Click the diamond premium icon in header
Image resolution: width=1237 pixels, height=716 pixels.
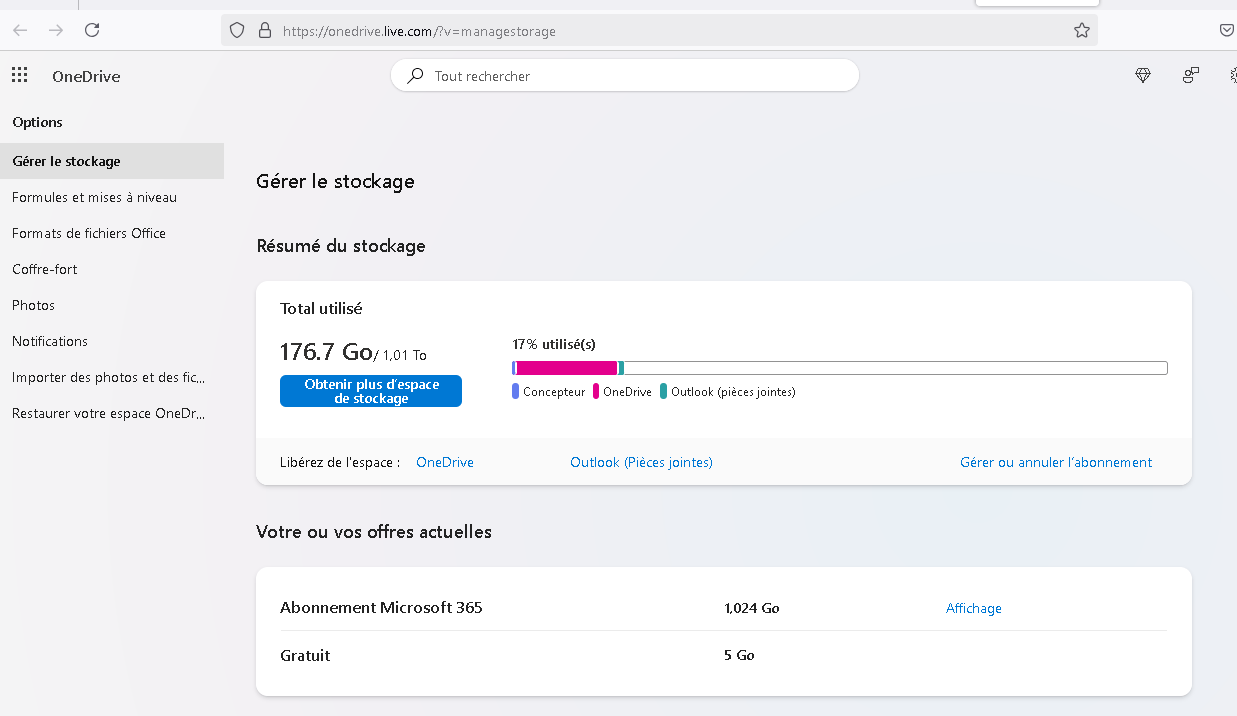(1143, 75)
